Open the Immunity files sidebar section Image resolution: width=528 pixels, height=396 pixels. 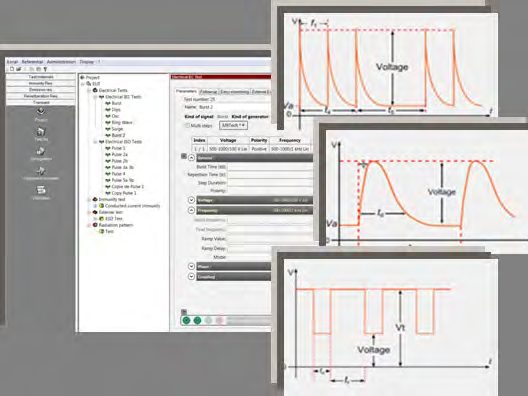click(x=41, y=83)
